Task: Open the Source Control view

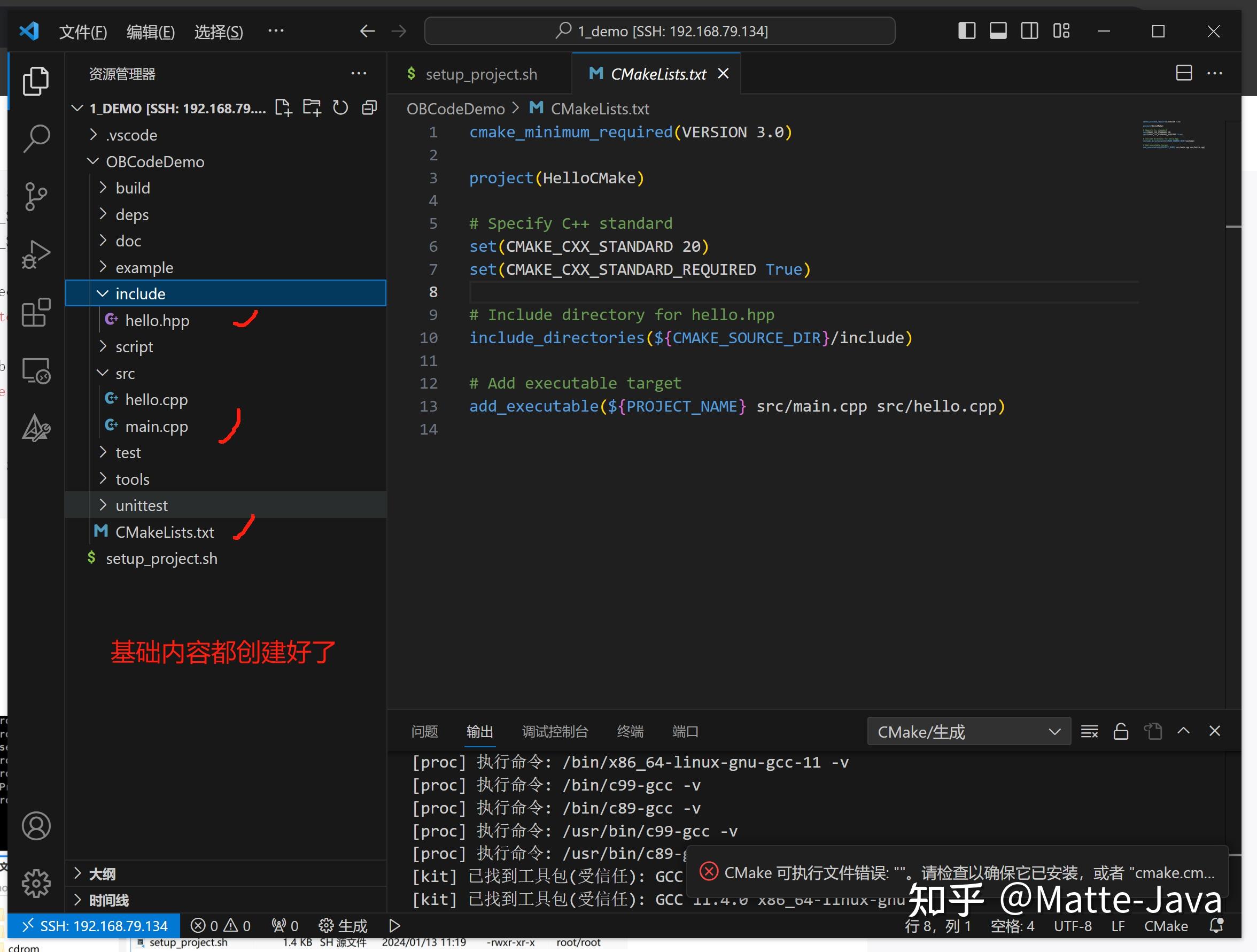Action: [36, 197]
